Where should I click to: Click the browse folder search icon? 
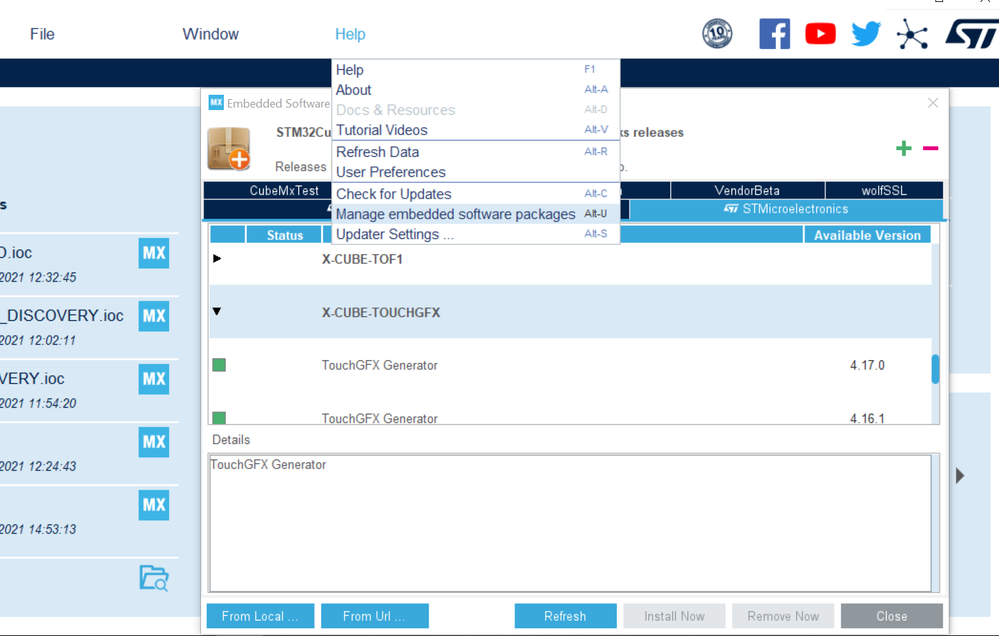(x=154, y=578)
